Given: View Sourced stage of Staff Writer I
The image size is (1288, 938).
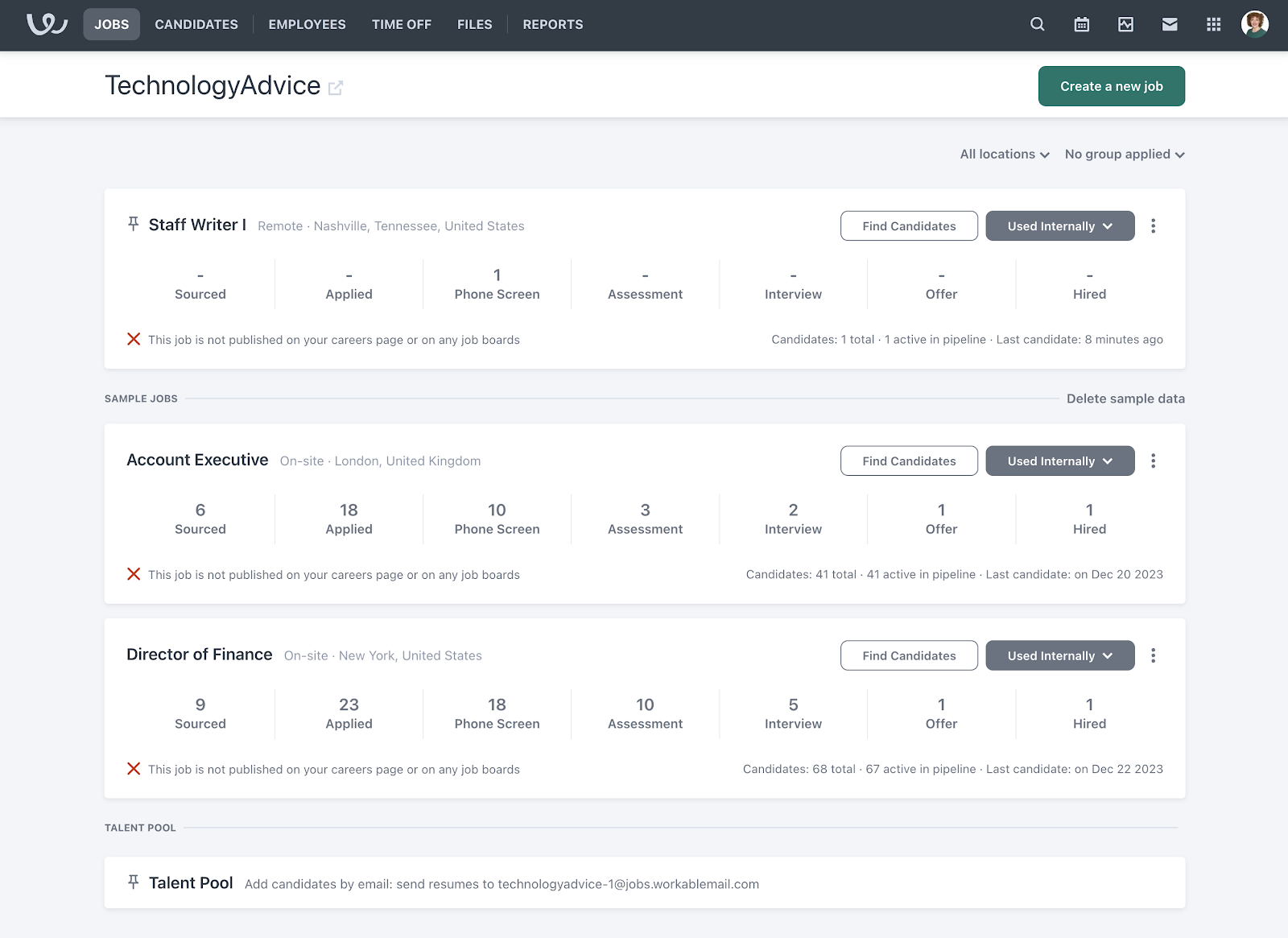Looking at the screenshot, I should [x=200, y=284].
